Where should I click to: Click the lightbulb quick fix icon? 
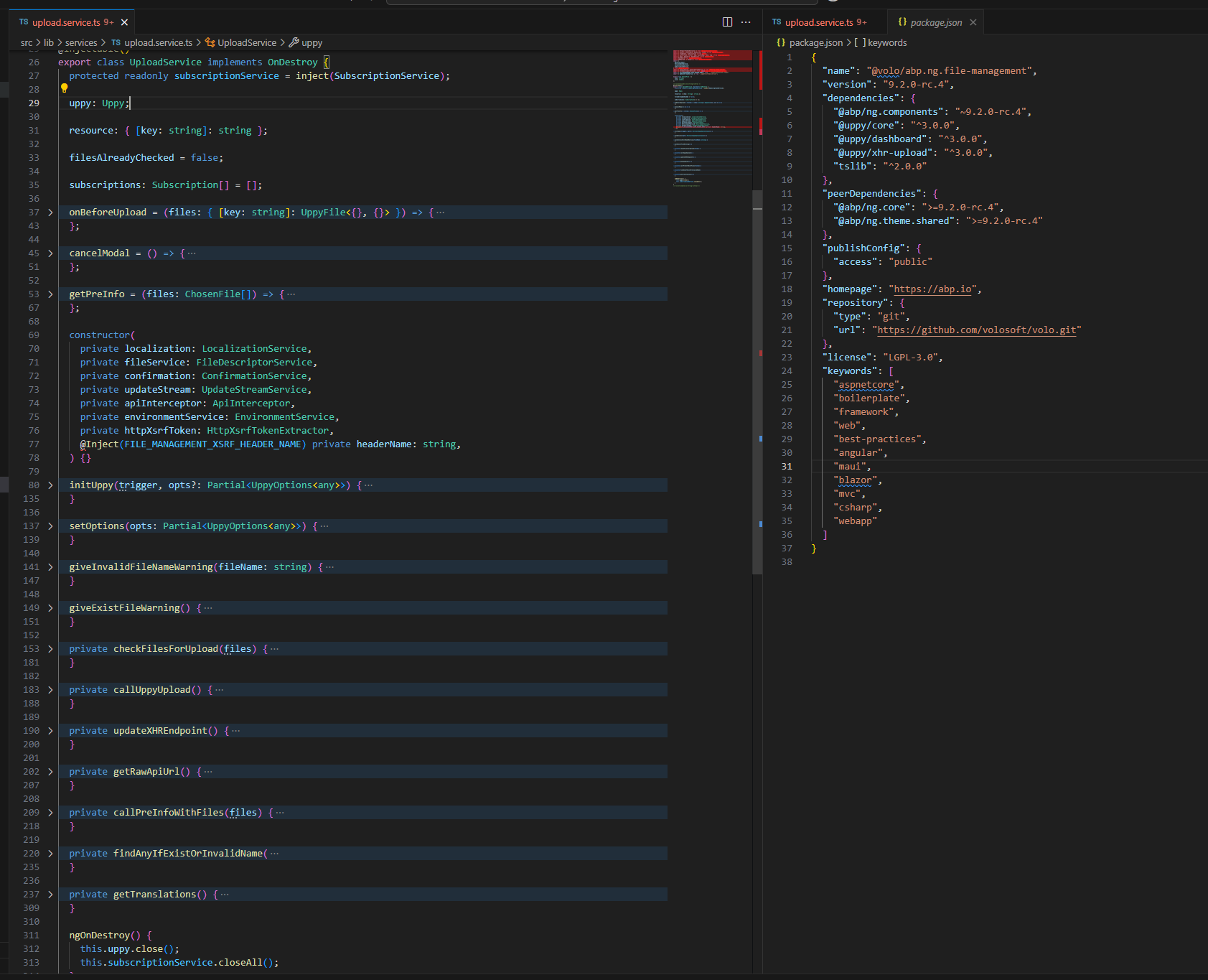(x=64, y=88)
